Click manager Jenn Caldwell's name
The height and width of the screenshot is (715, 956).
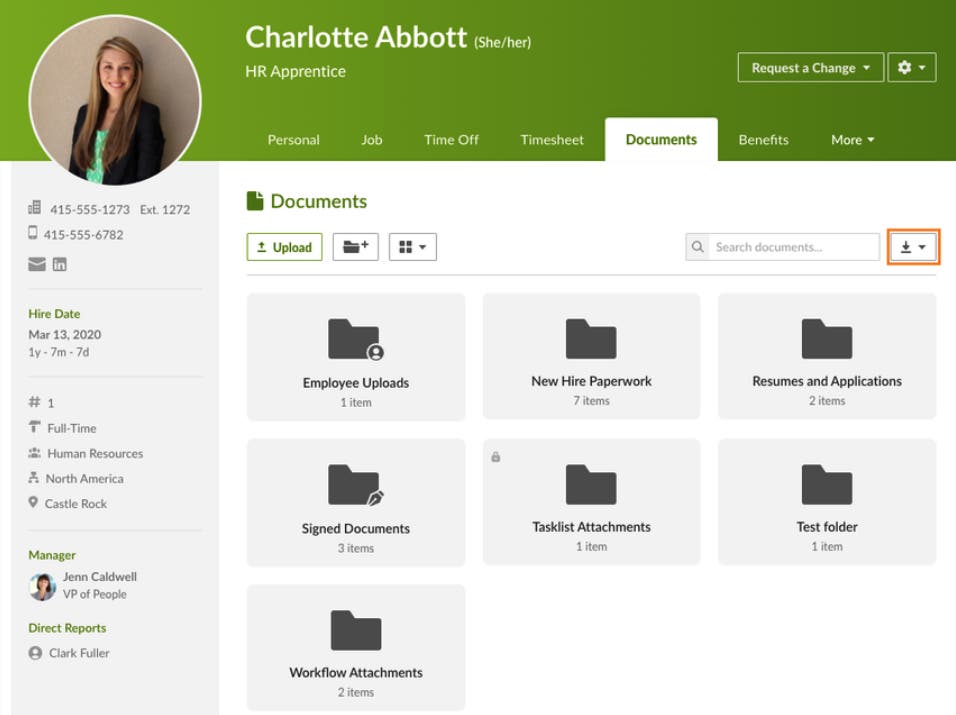click(x=99, y=576)
